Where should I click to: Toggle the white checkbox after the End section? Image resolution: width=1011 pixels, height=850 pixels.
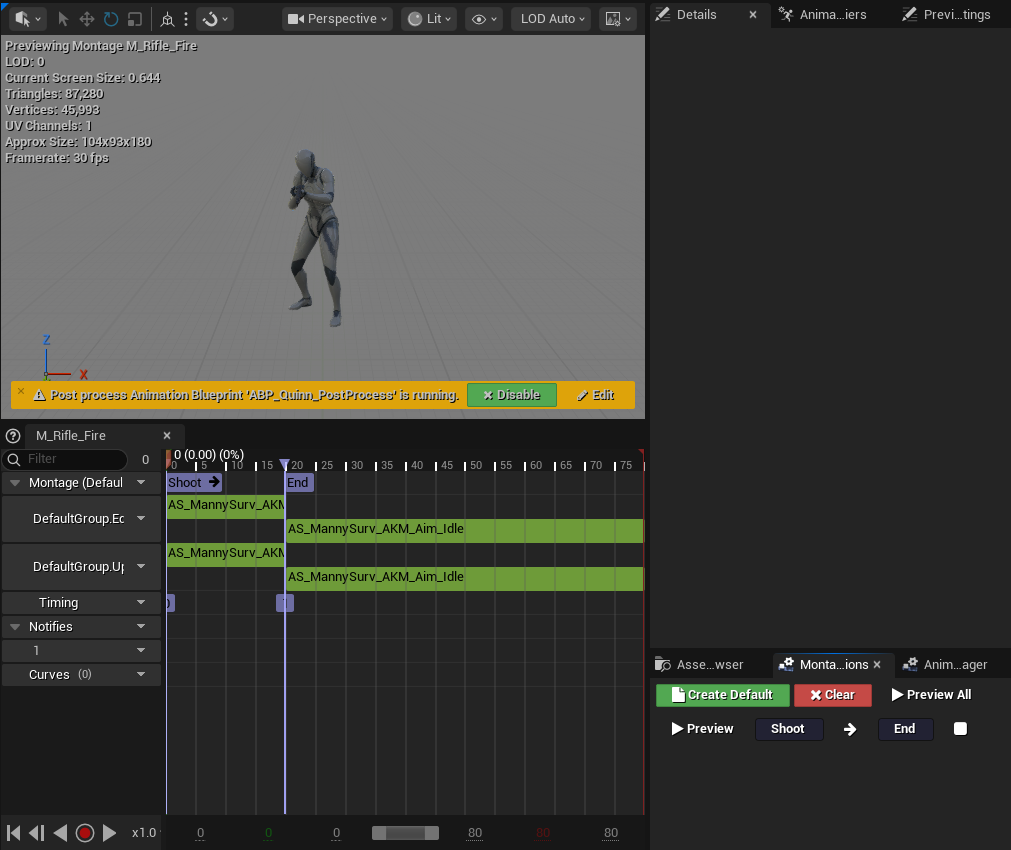960,729
